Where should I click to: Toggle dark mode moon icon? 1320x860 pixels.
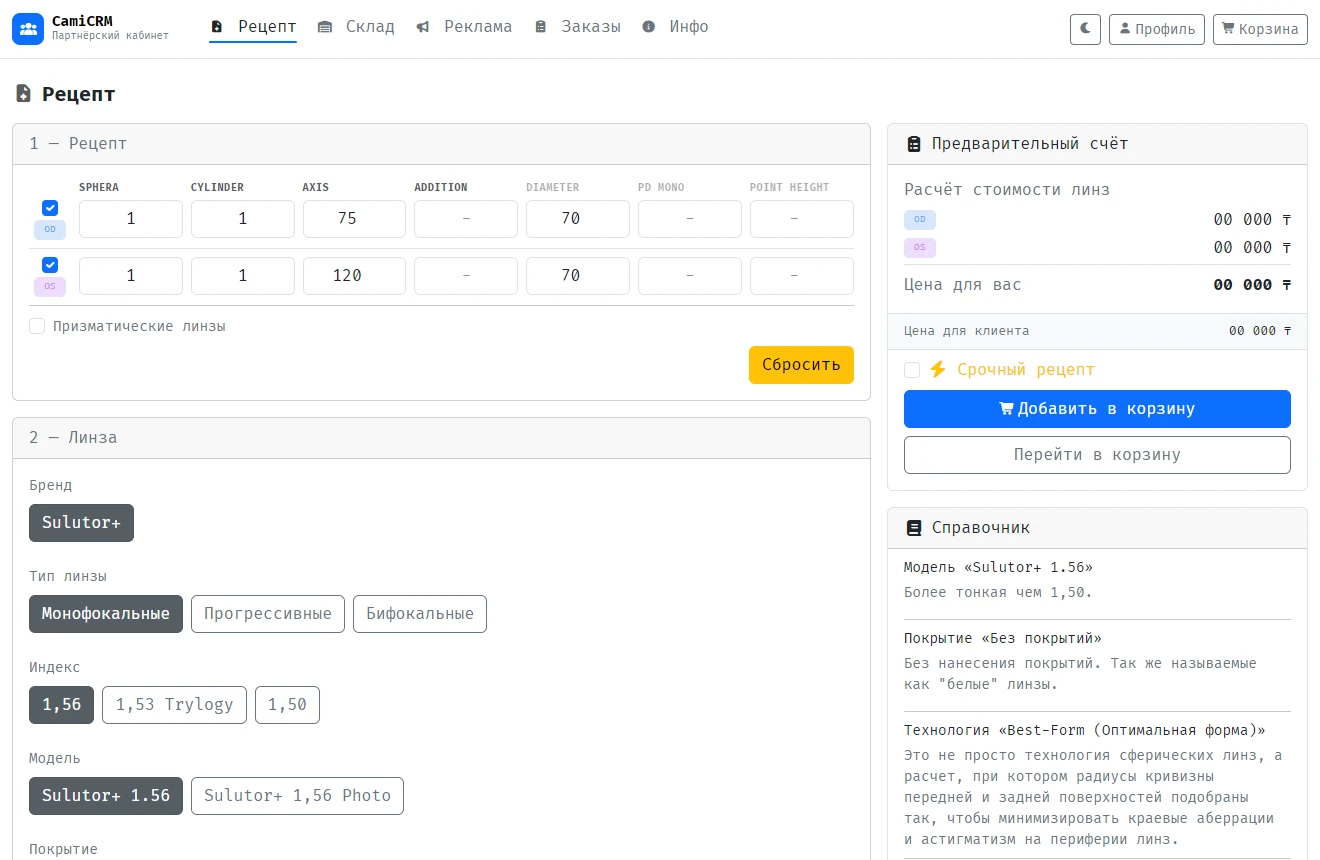point(1085,29)
